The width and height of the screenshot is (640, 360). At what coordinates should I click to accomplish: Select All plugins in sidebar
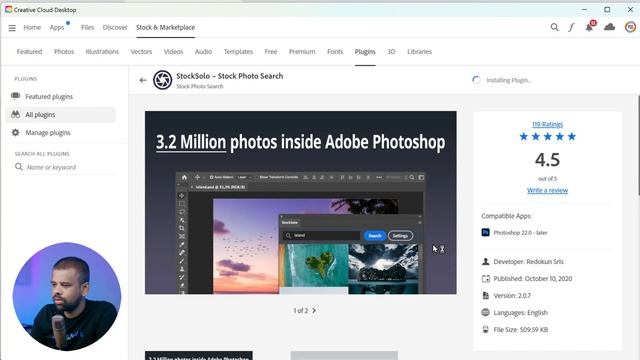[60, 115]
